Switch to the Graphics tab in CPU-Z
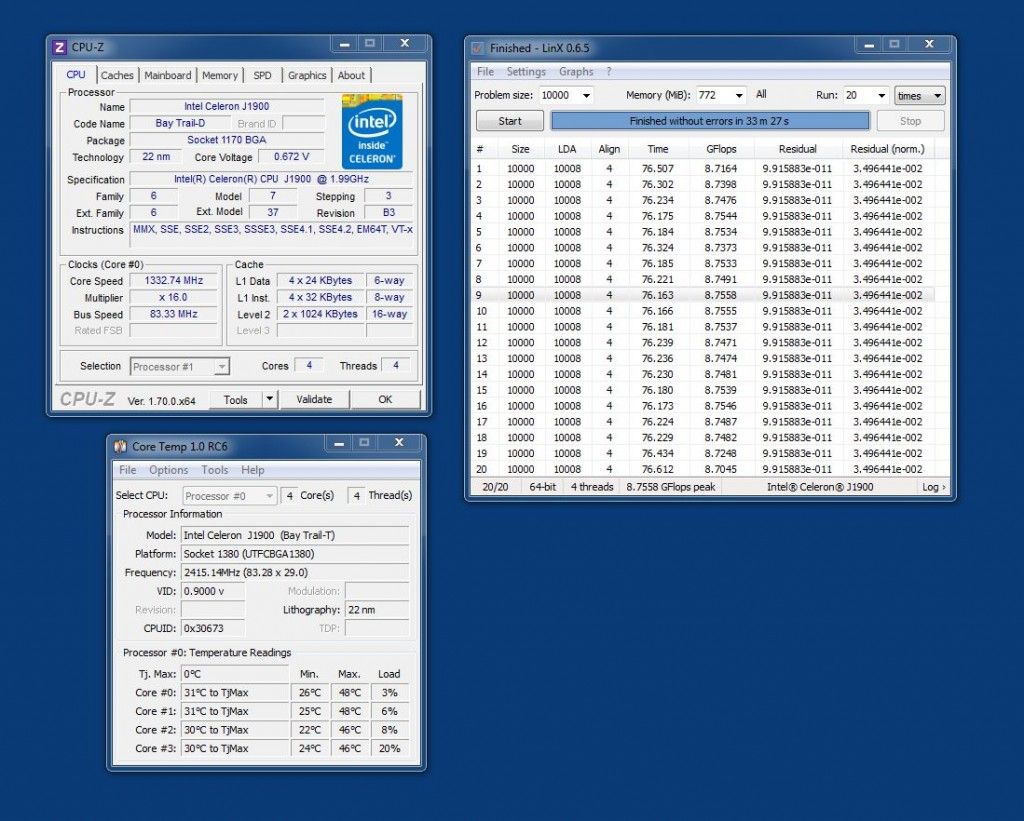 tap(307, 75)
